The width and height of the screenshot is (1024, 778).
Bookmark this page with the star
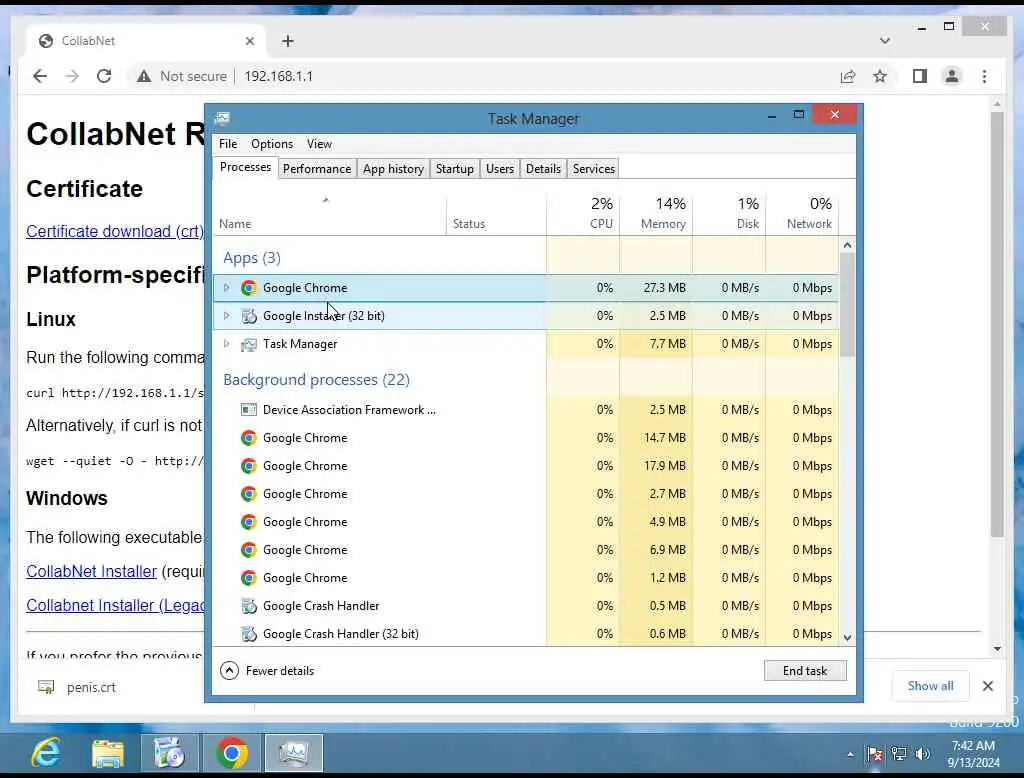(880, 76)
